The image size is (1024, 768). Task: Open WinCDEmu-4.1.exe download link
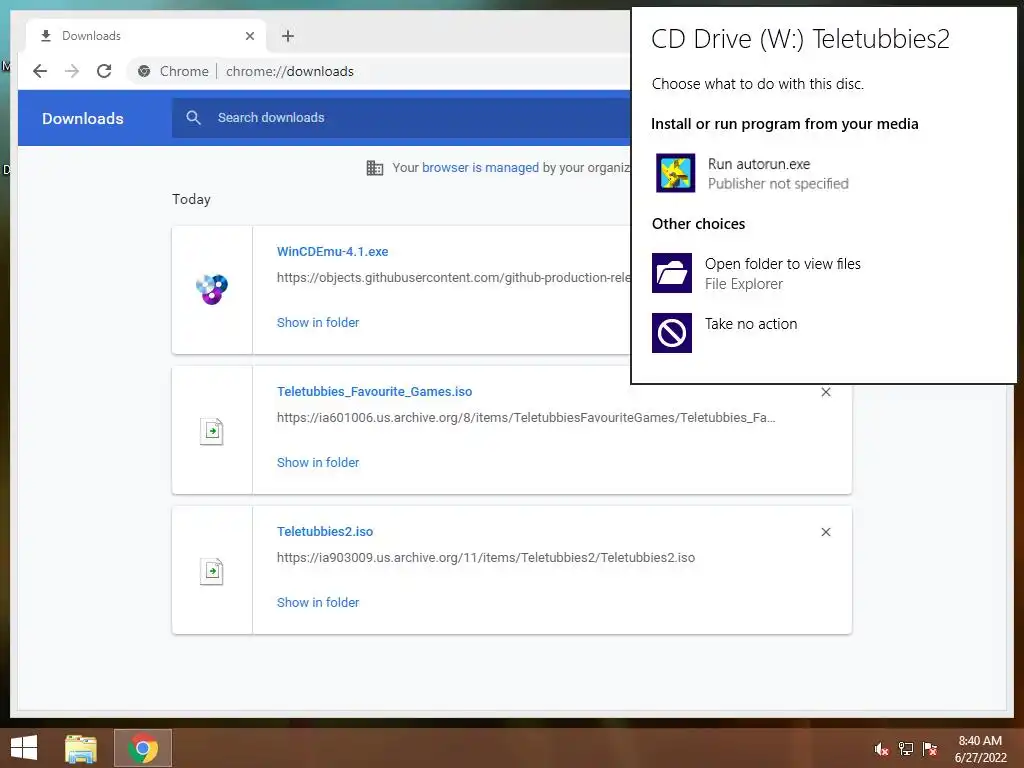332,251
